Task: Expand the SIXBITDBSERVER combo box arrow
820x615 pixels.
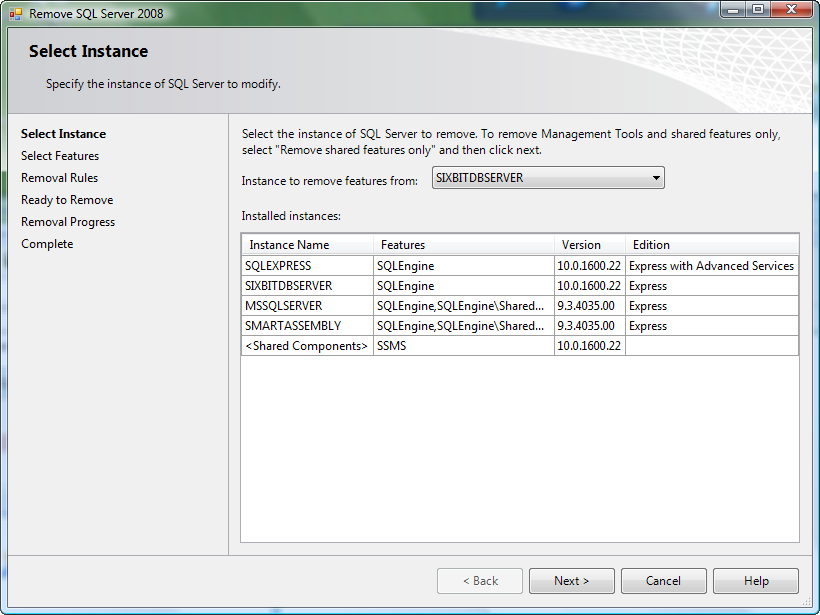Action: [658, 177]
